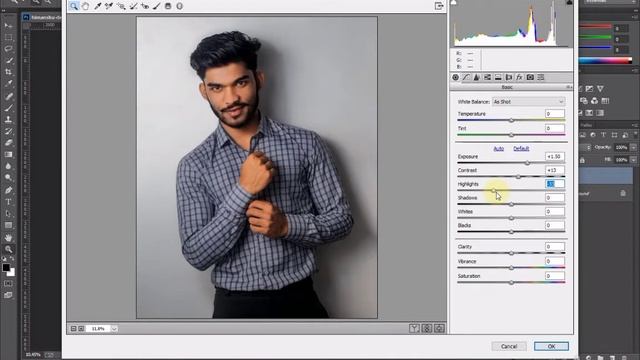640x360 pixels.
Task: Select the Red Eye Removal tool
Action: tap(145, 6)
